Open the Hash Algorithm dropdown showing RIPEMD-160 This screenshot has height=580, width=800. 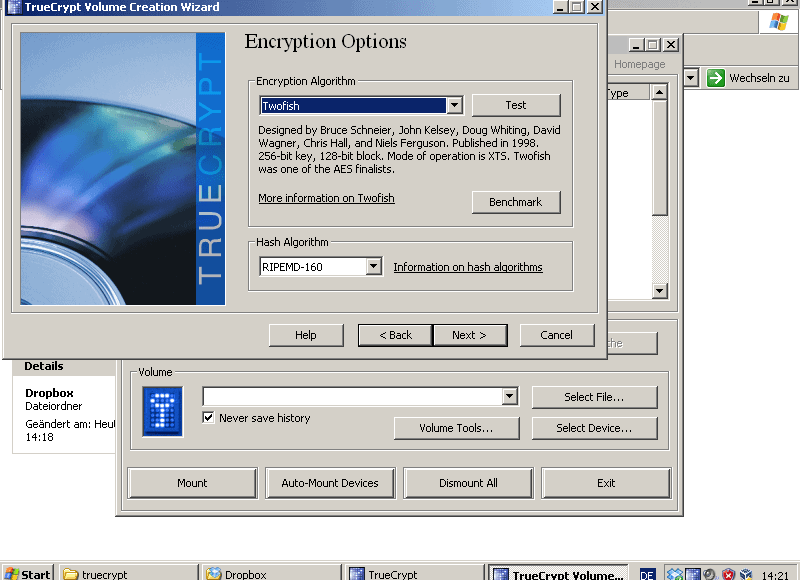373,266
